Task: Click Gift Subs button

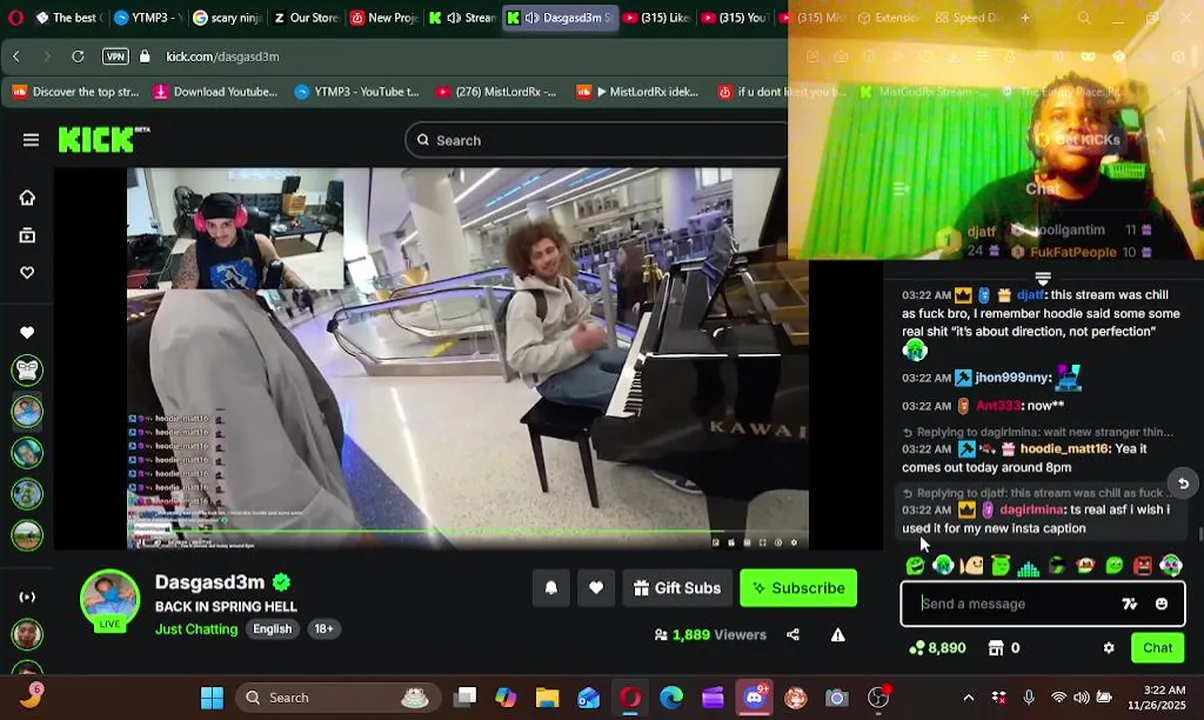Action: 677,588
